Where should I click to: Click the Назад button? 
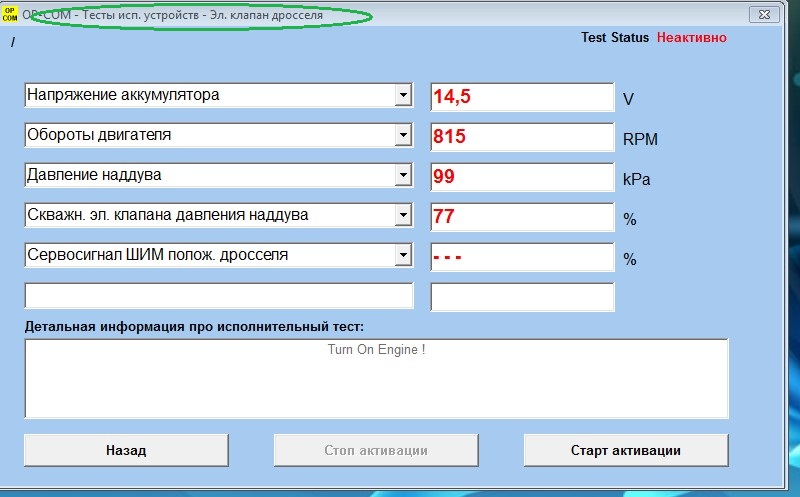[126, 450]
